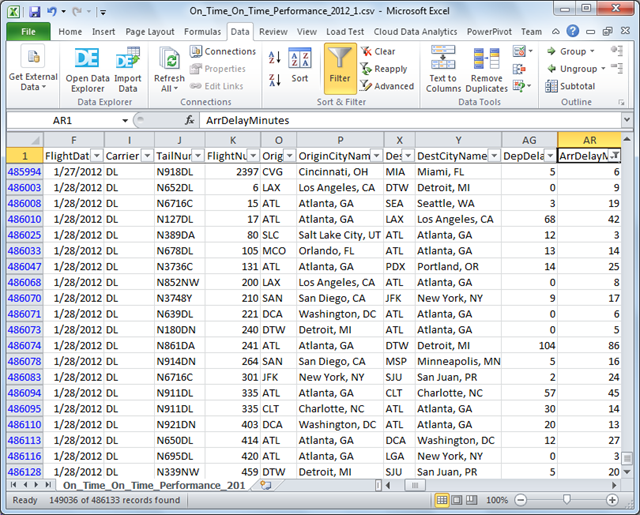Switch to Normal view in status bar
This screenshot has width=640, height=515.
(443, 499)
